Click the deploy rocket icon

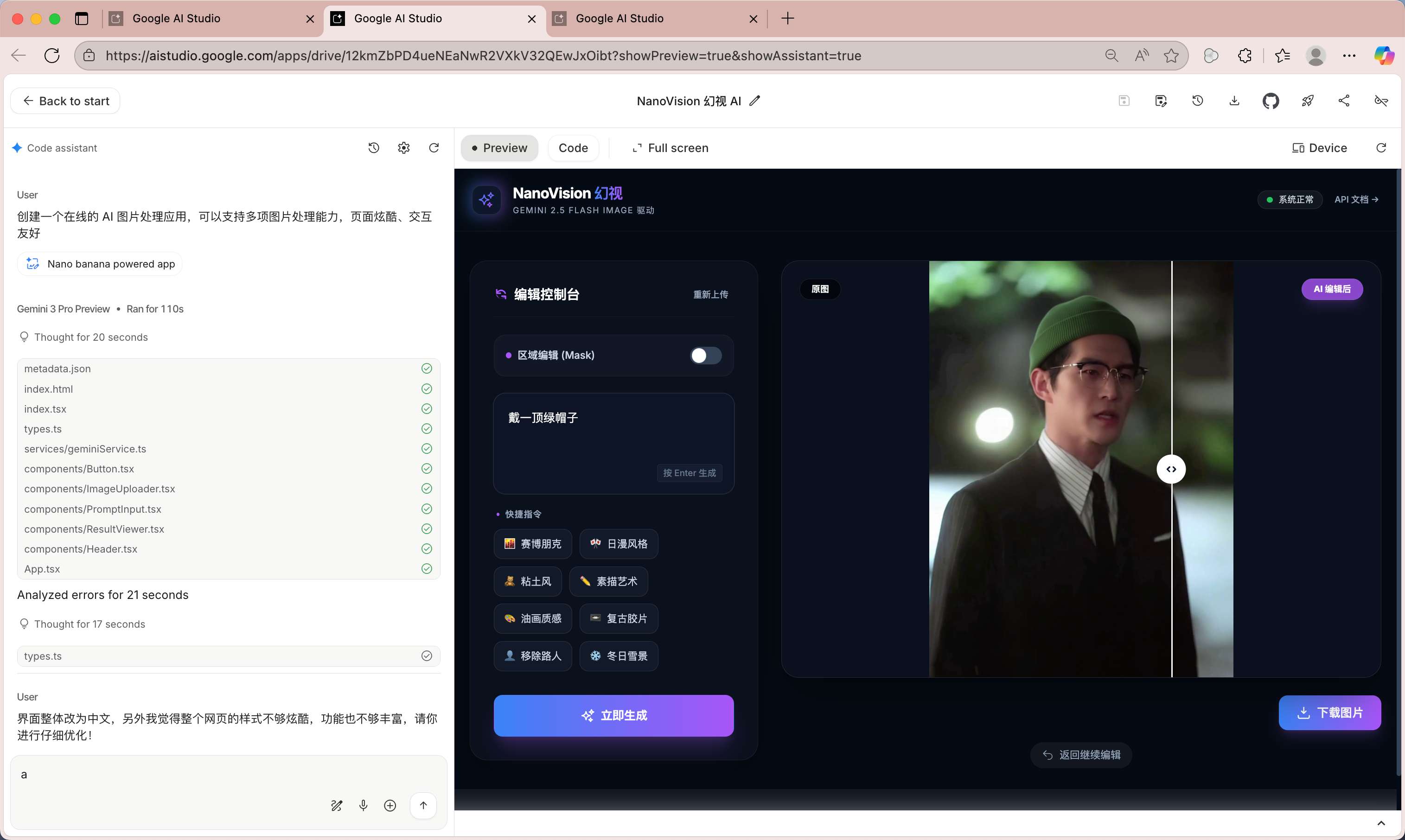[1307, 102]
